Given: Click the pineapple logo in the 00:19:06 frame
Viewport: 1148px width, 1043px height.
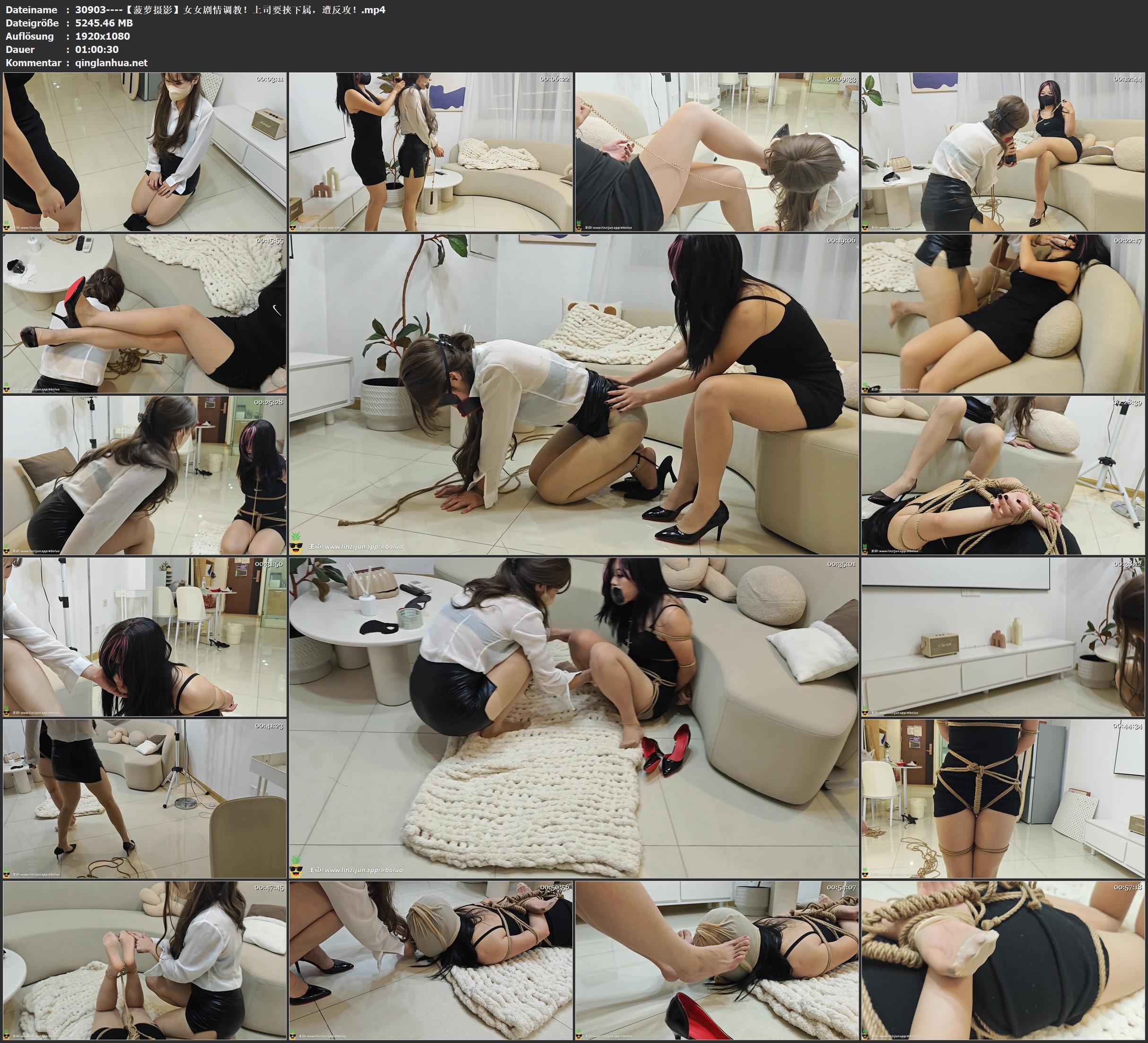Looking at the screenshot, I should pyautogui.click(x=297, y=543).
